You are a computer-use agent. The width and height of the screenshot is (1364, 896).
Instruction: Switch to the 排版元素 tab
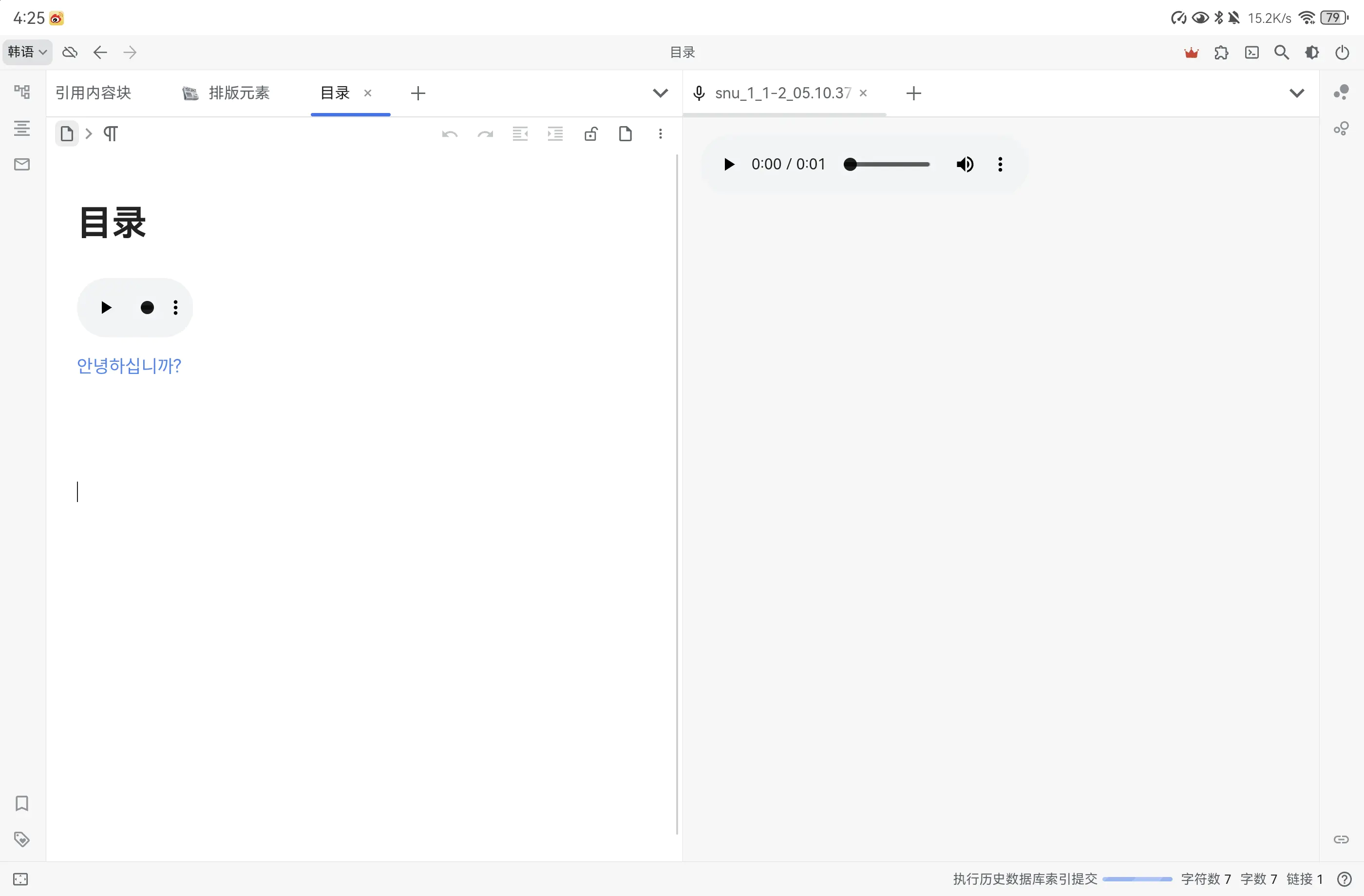tap(239, 93)
